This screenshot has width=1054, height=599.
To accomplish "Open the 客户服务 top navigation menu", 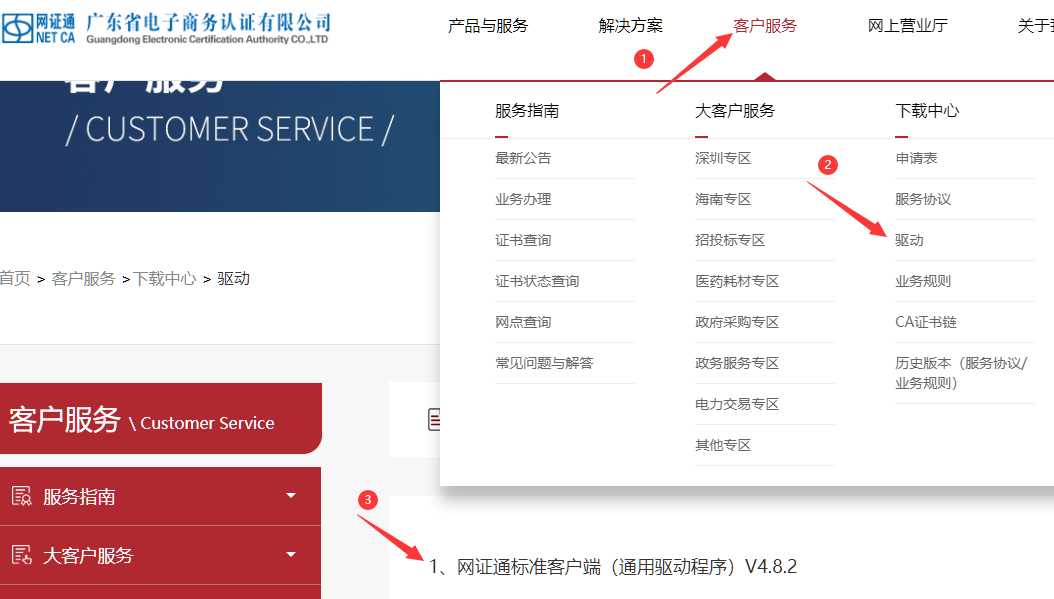I will tap(765, 26).
